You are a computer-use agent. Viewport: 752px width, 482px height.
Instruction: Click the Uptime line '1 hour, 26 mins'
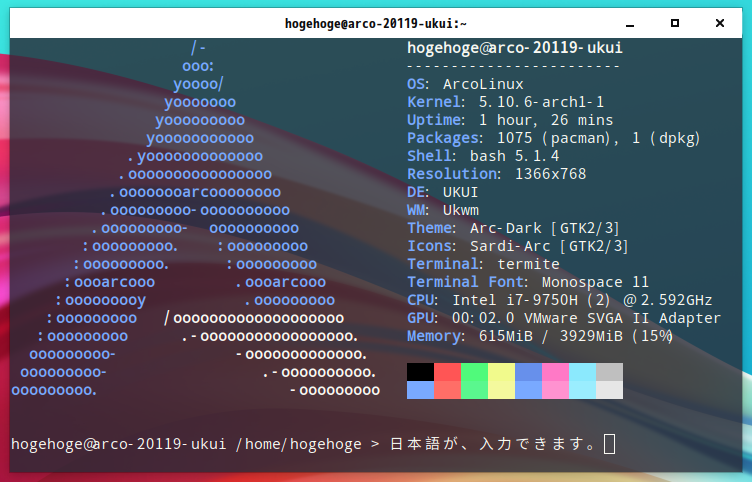point(510,120)
